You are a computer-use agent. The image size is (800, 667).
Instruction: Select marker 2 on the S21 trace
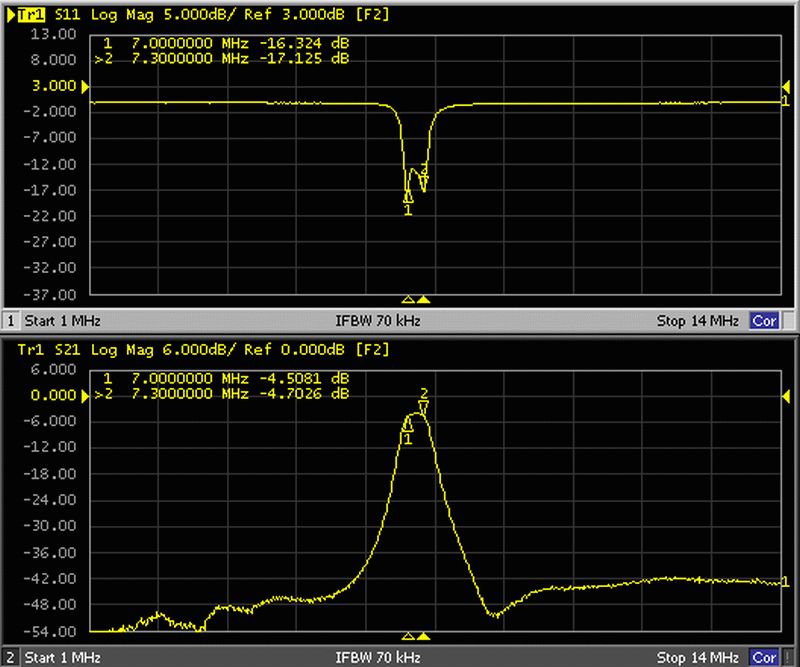[x=424, y=406]
